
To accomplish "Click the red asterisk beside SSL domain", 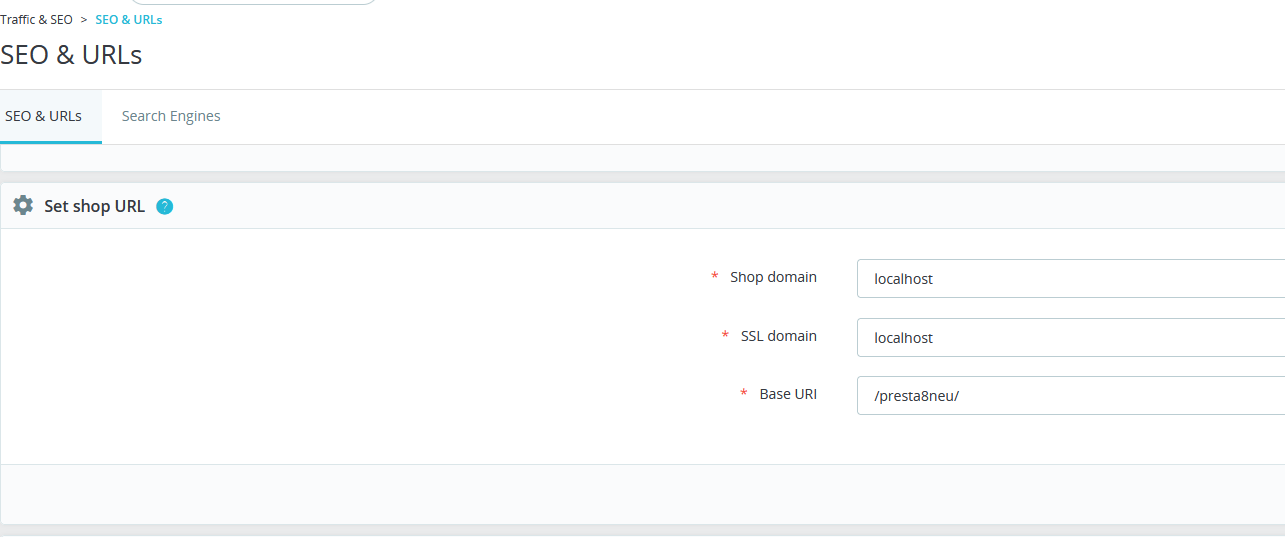I will pyautogui.click(x=725, y=336).
